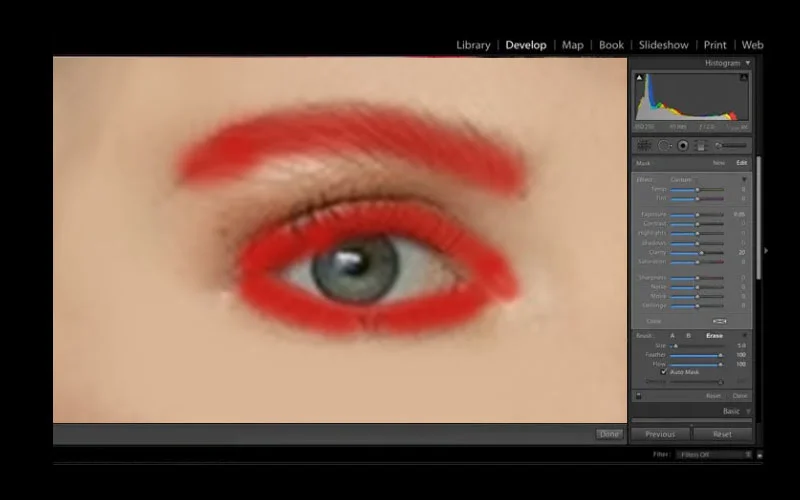Click the Sharpness slider
The width and height of the screenshot is (800, 500).
click(697, 278)
